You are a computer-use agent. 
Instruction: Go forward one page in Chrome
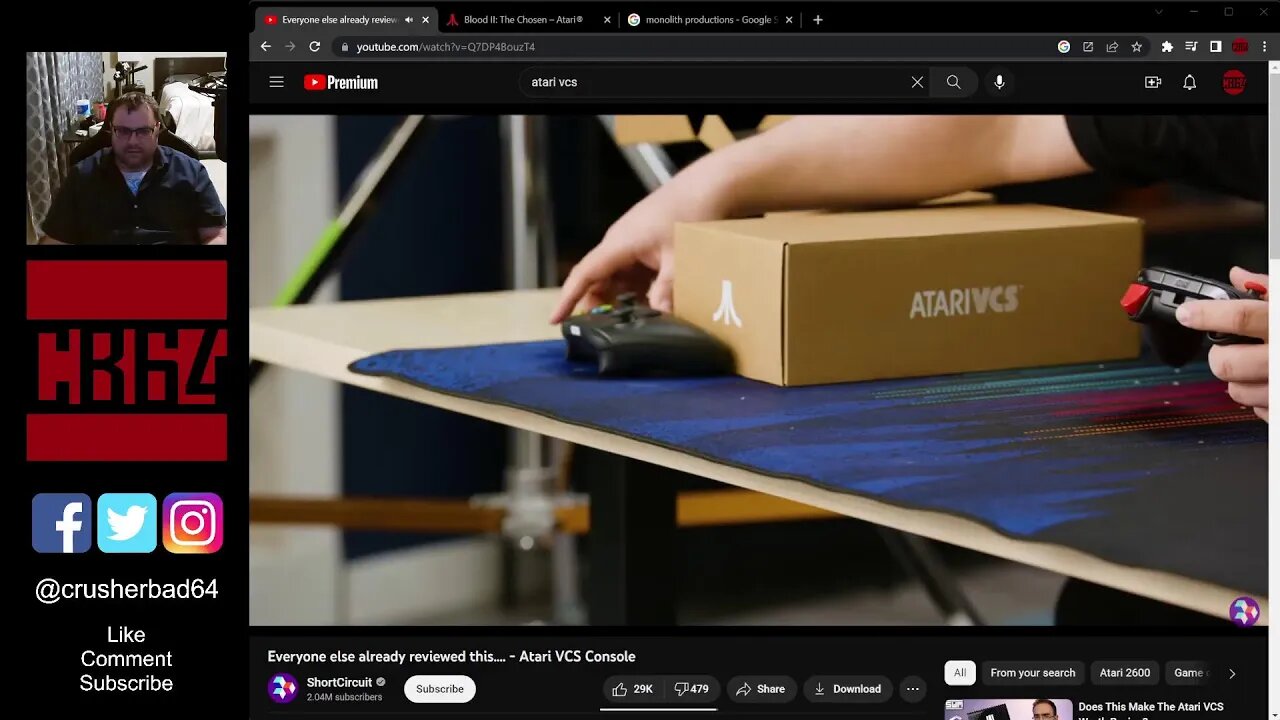pos(290,47)
